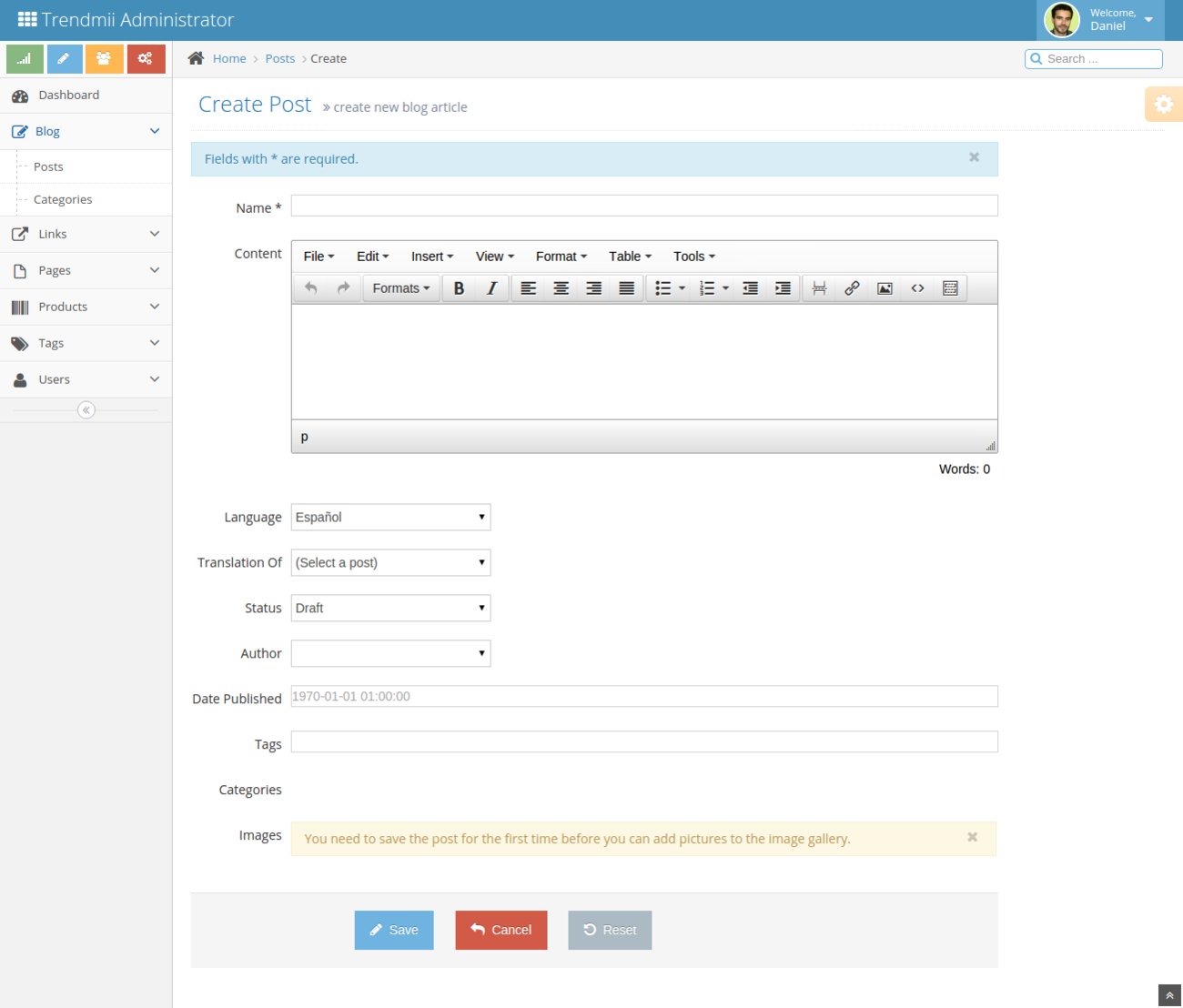1183x1008 pixels.
Task: Insert a link using the chain icon
Action: (852, 287)
